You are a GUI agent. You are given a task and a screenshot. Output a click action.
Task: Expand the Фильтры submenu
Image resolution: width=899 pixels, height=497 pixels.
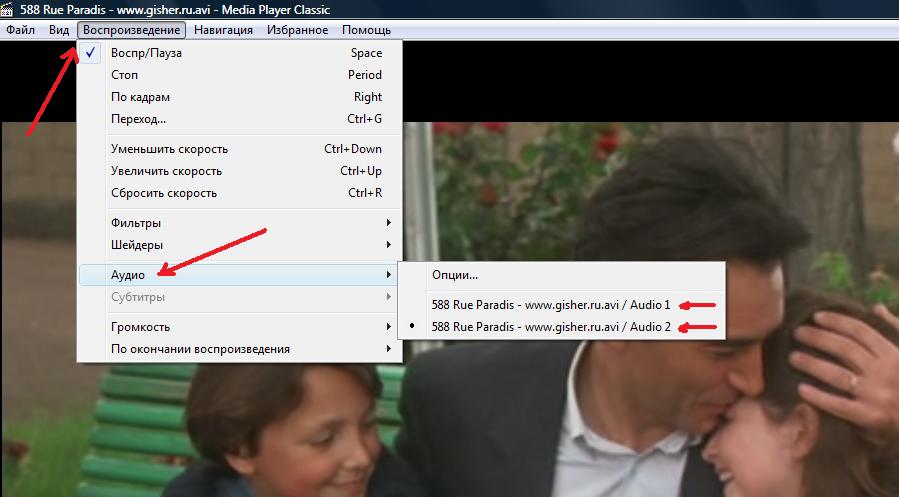coord(136,223)
